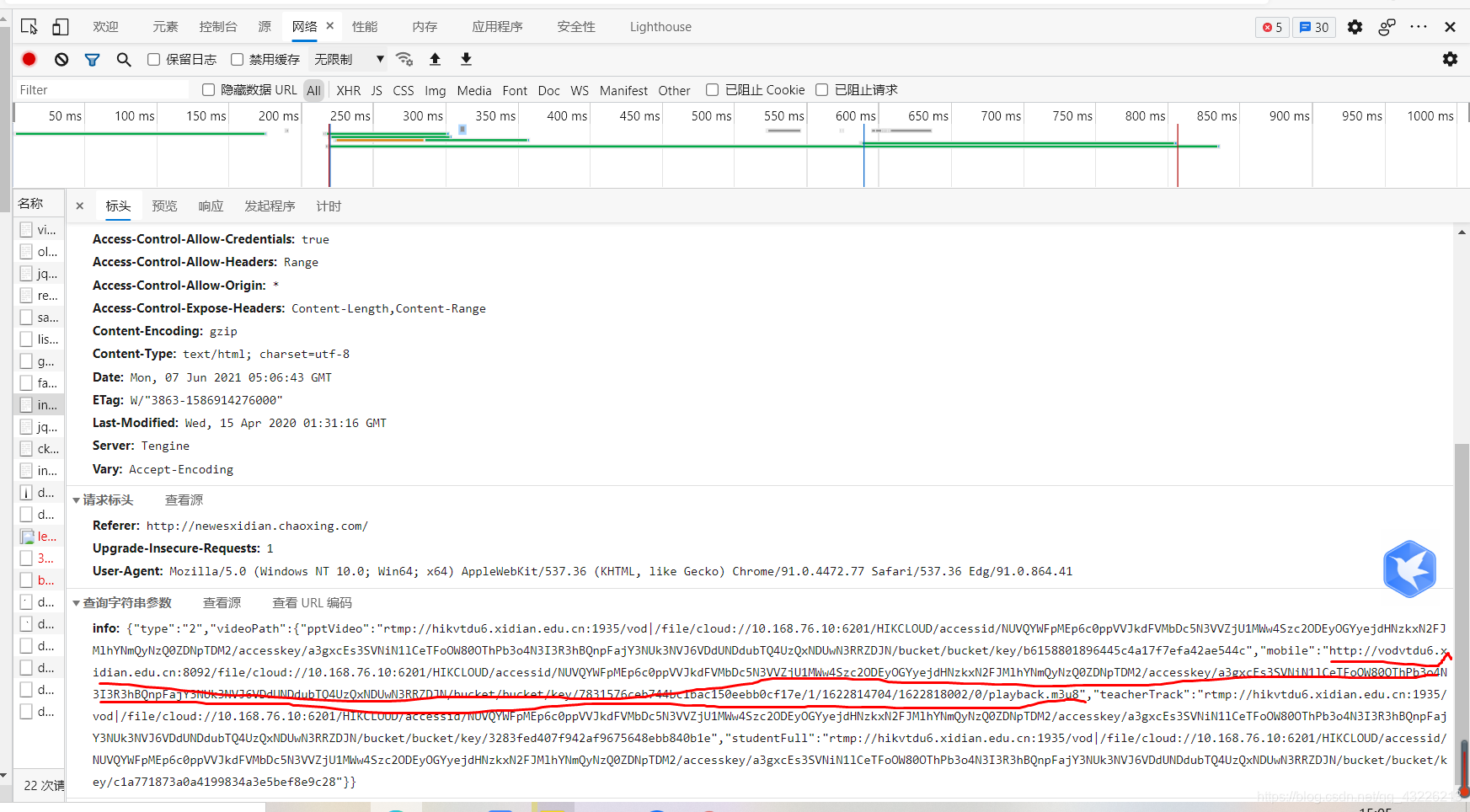1470x812 pixels.
Task: View source of request headers
Action: (184, 499)
